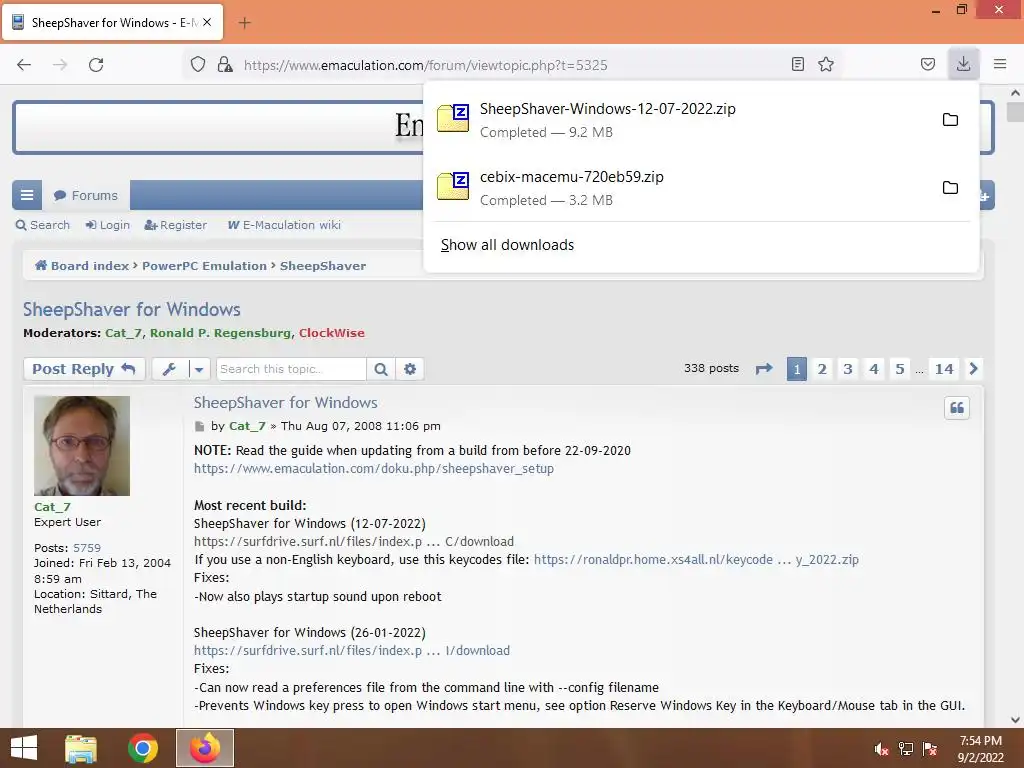Viewport: 1024px width, 768px height.
Task: Toggle reader view icon in address bar
Action: click(x=797, y=64)
